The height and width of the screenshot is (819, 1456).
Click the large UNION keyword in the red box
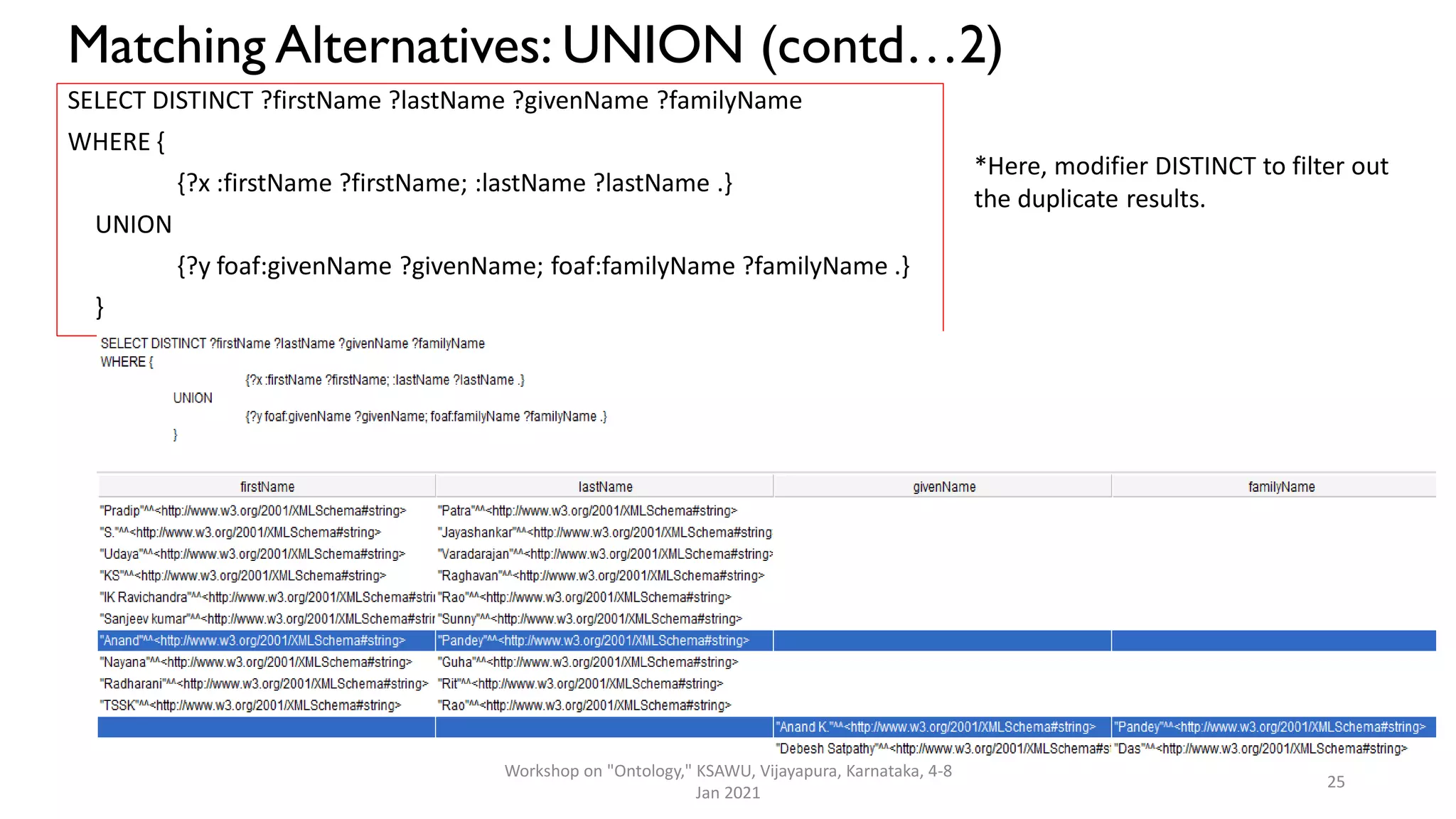point(134,225)
